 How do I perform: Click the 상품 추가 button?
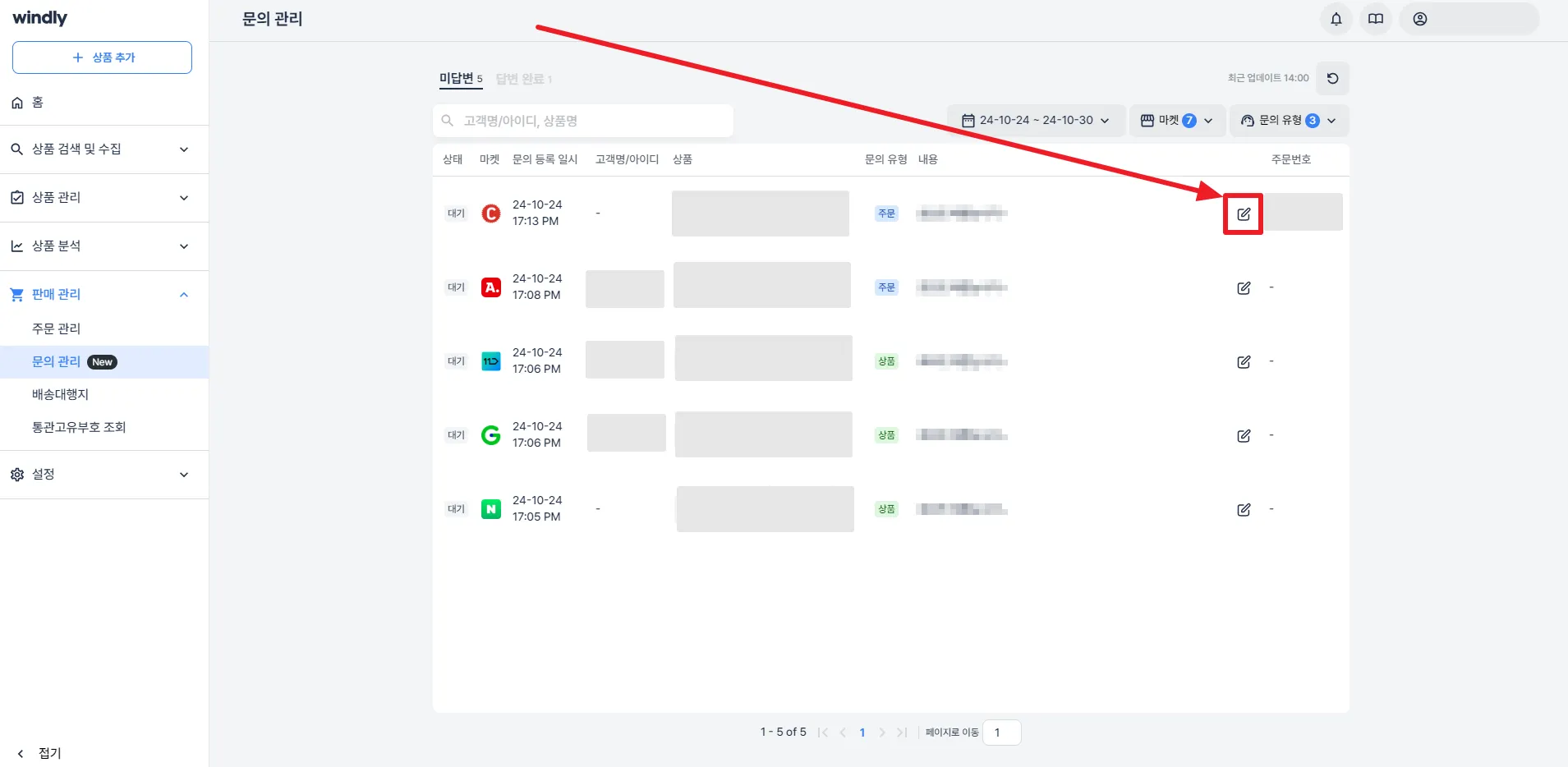pyautogui.click(x=102, y=57)
